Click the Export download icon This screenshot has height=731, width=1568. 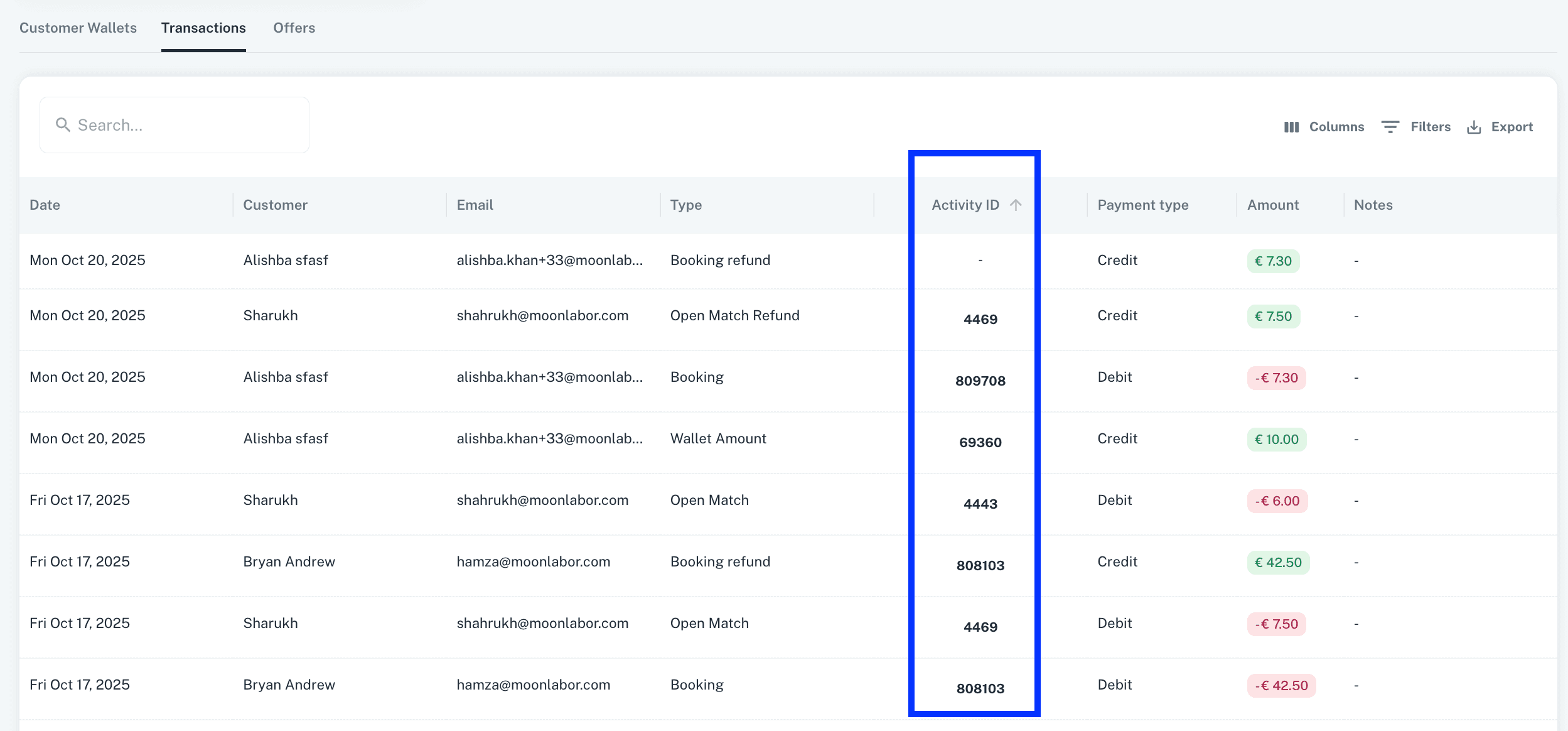[x=1474, y=127]
